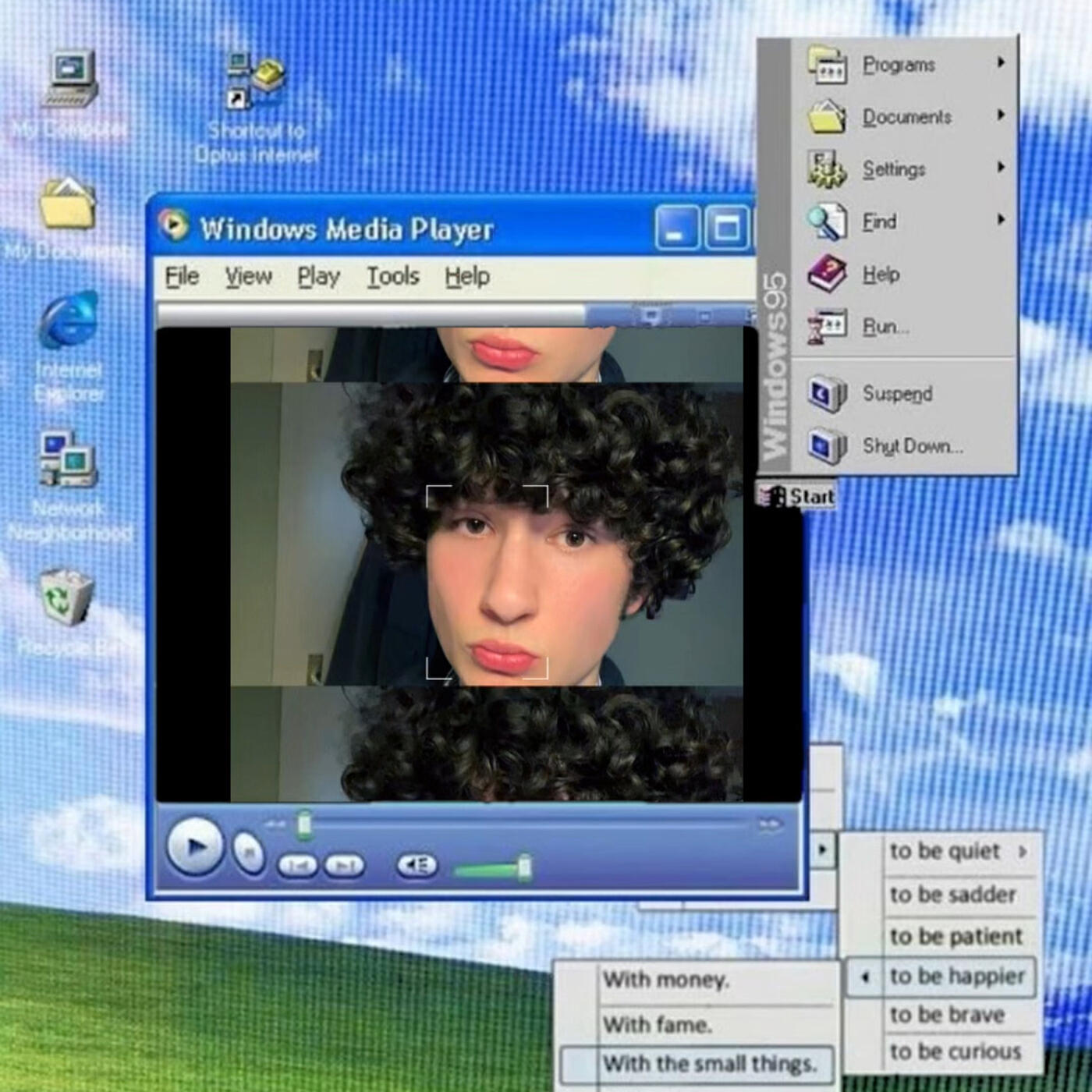
Task: Choose "to be curious" from the menu
Action: 955,1051
